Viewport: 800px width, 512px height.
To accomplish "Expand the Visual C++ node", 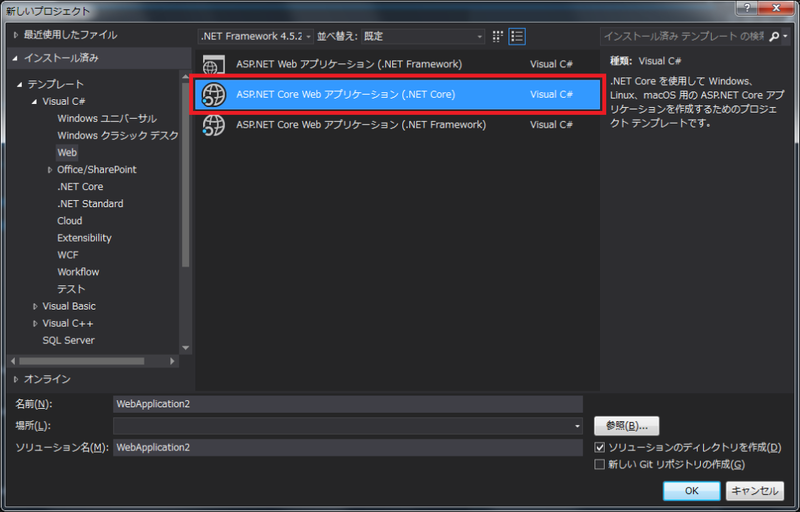I will (x=35, y=323).
